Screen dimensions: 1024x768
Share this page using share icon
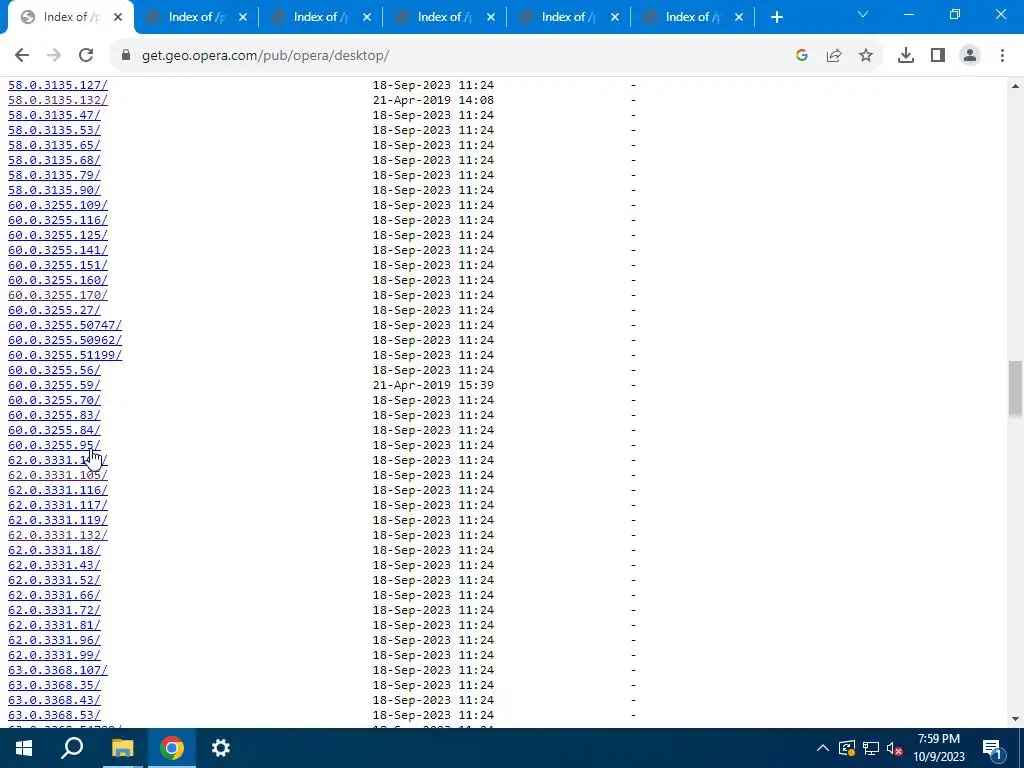tap(834, 56)
